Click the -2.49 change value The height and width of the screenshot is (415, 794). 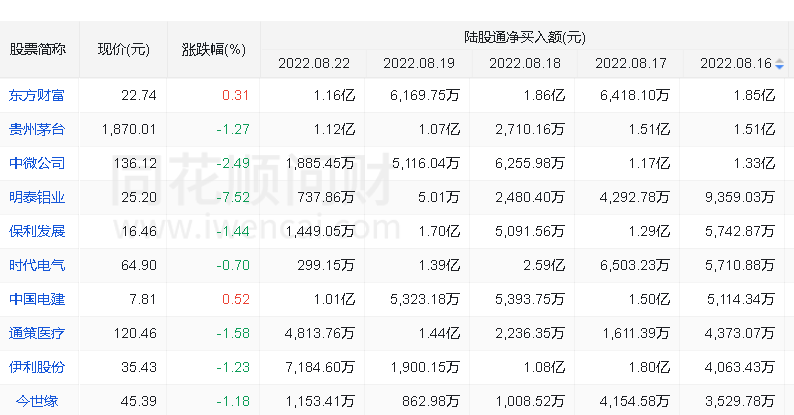(233, 163)
